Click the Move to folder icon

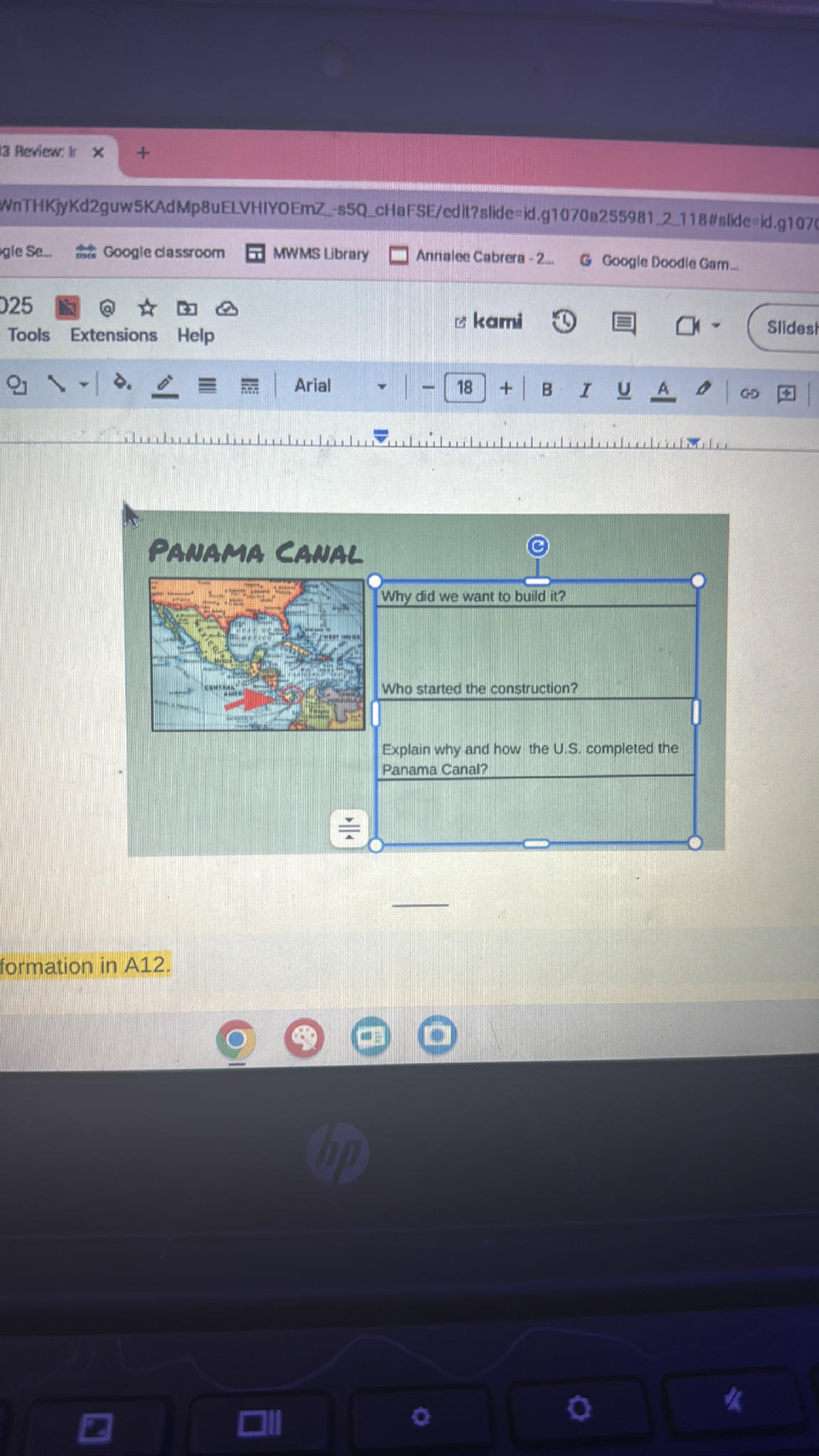coord(187,308)
